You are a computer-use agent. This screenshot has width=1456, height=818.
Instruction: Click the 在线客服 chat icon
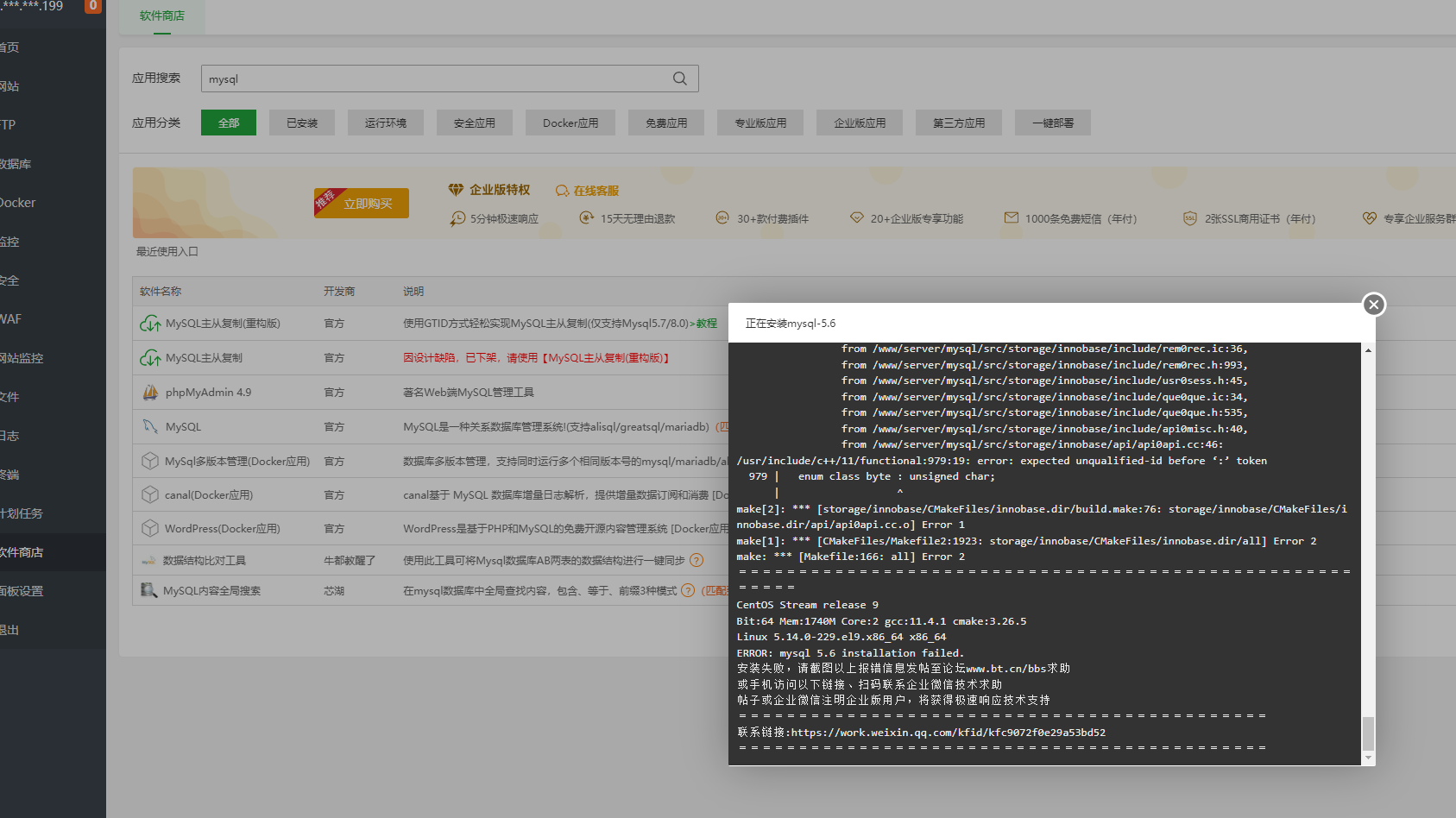coord(563,191)
